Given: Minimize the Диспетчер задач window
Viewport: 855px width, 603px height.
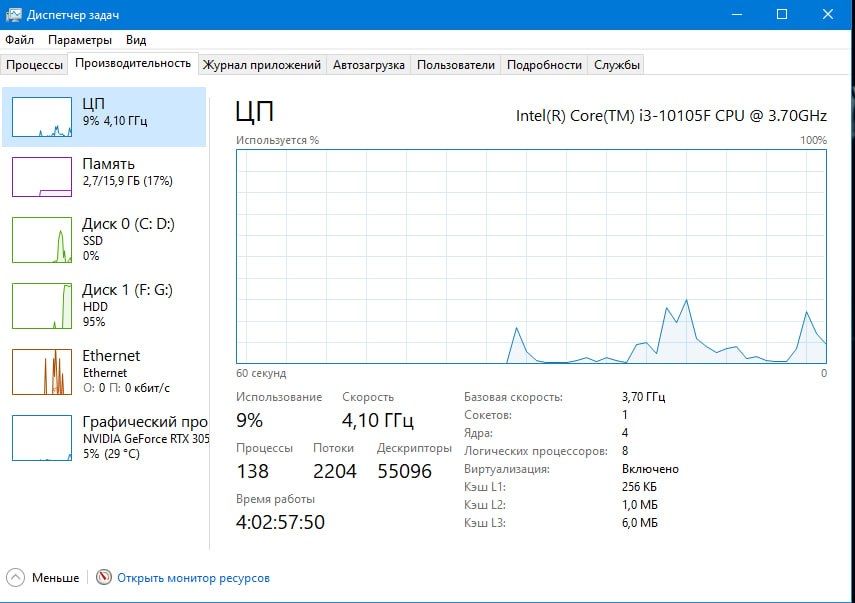Looking at the screenshot, I should [737, 15].
